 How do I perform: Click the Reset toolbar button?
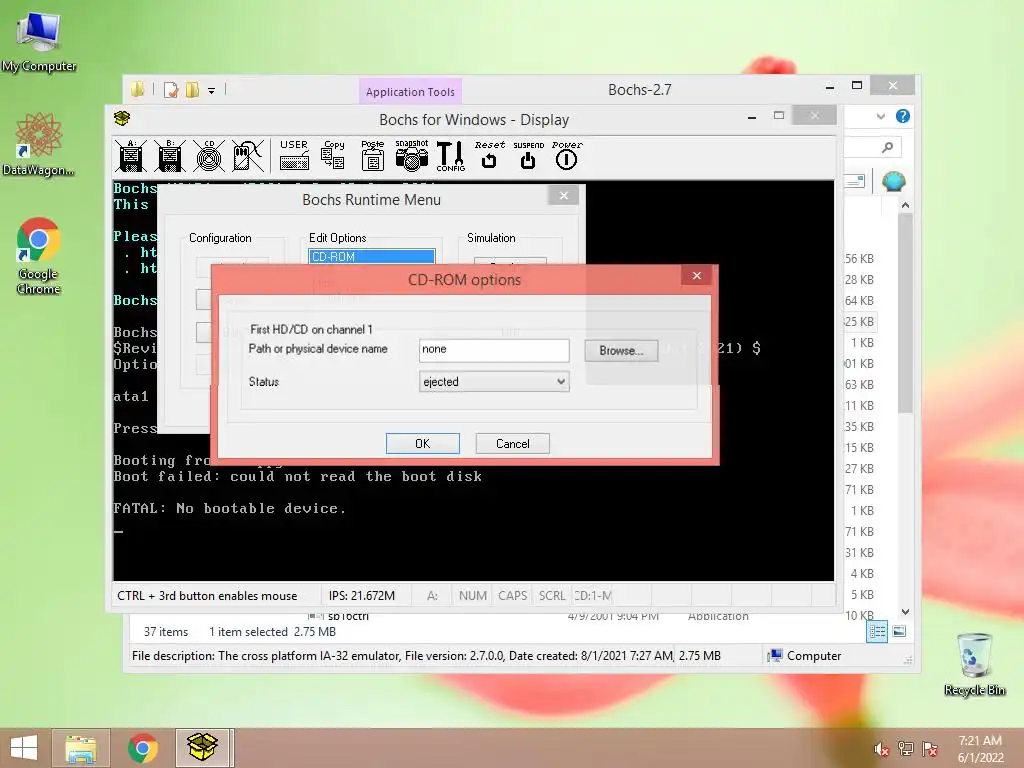tap(489, 155)
